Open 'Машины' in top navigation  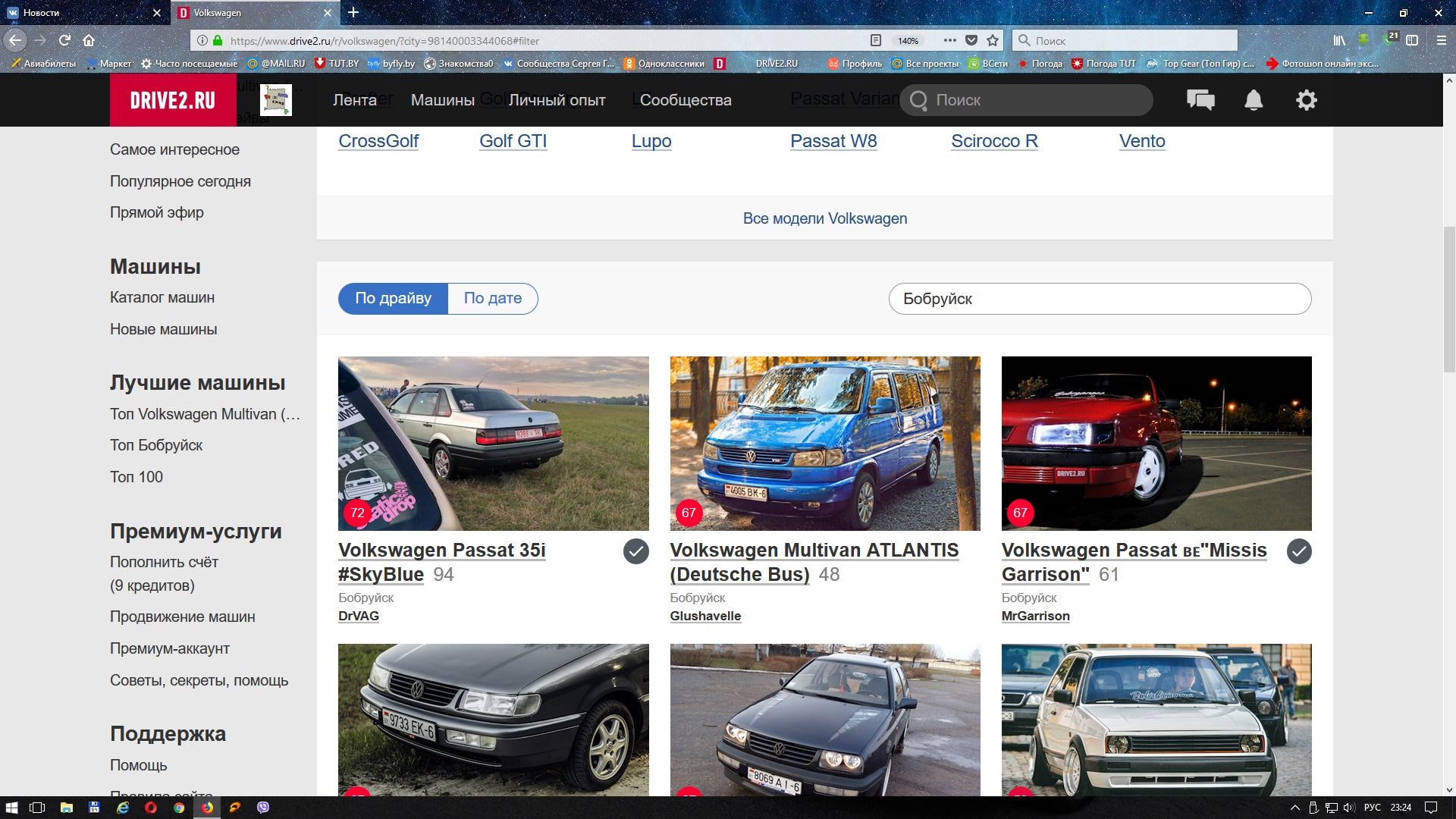pyautogui.click(x=443, y=100)
